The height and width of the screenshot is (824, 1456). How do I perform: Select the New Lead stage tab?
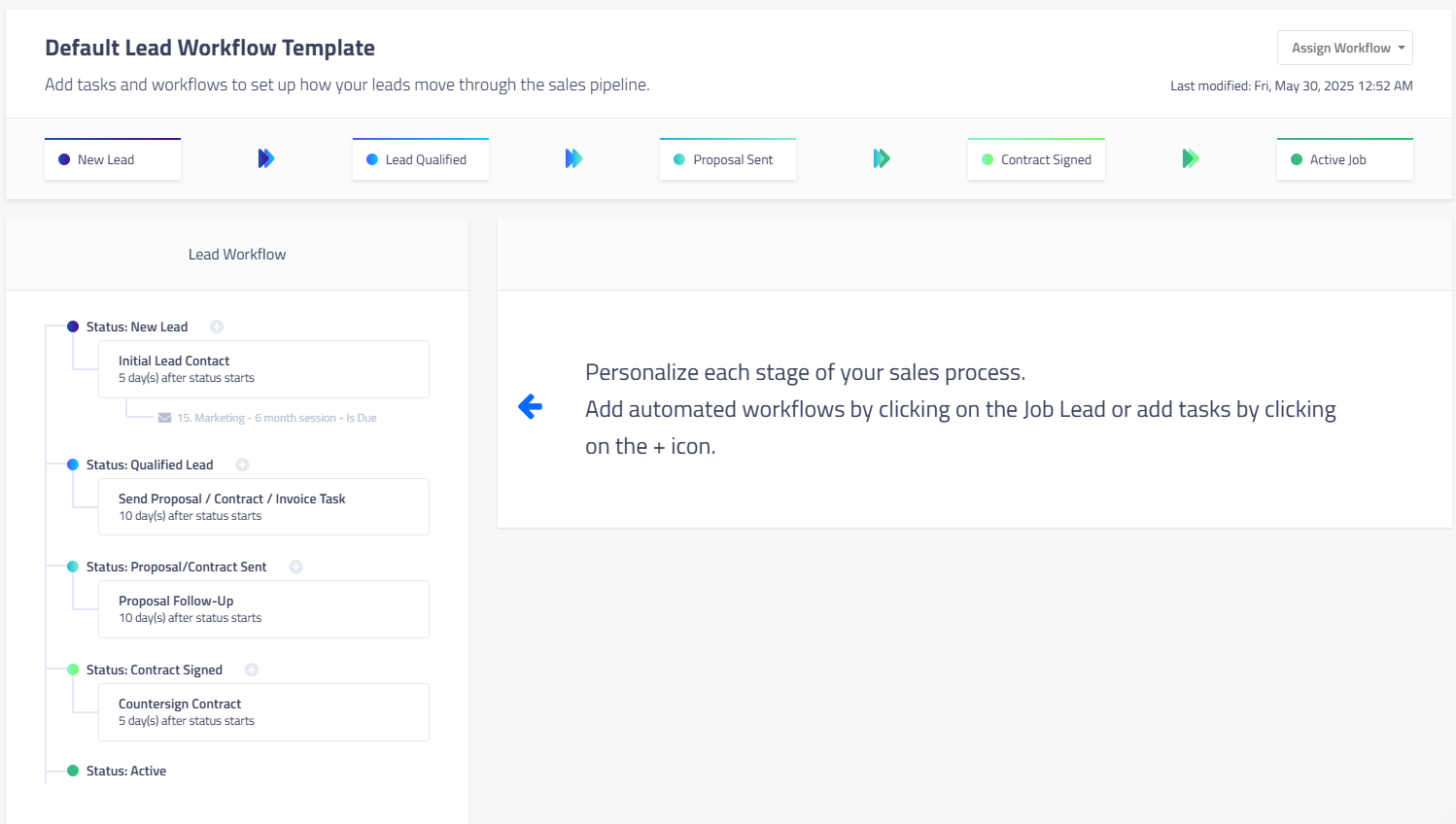click(113, 159)
